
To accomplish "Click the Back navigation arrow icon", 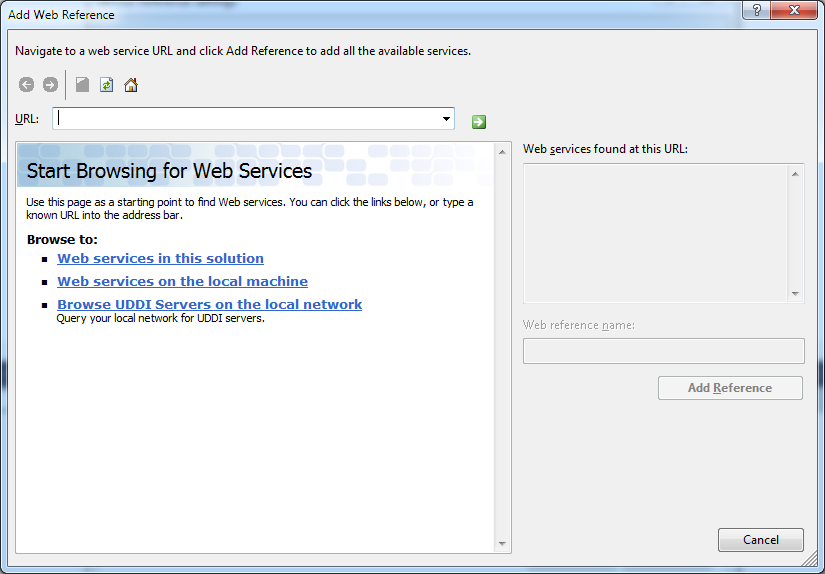I will [27, 85].
